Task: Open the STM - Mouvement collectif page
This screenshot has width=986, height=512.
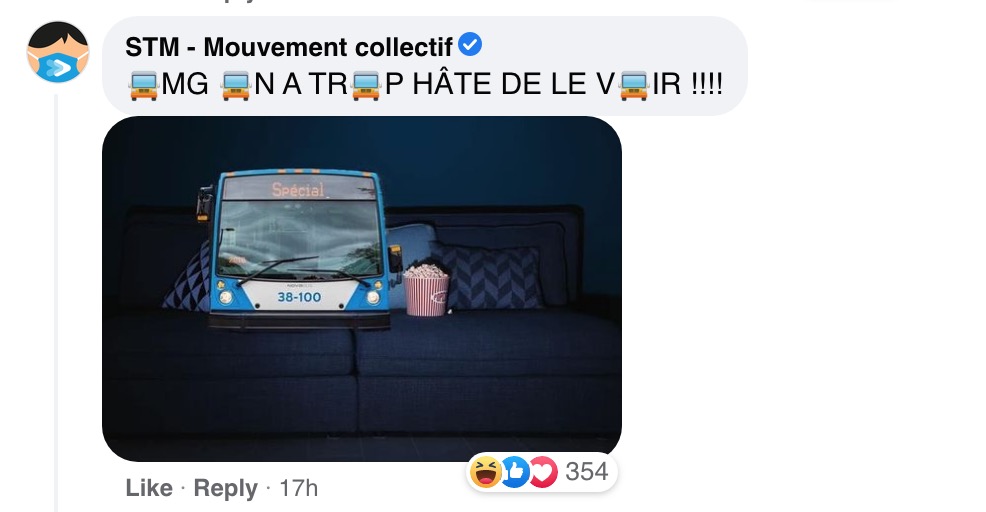Action: (289, 47)
